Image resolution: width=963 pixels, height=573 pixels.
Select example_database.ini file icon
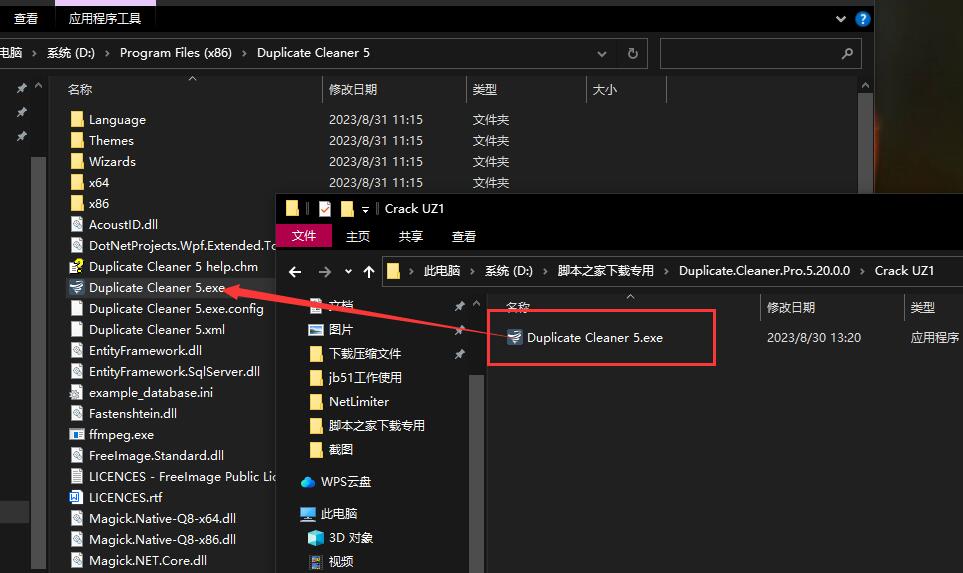[77, 392]
